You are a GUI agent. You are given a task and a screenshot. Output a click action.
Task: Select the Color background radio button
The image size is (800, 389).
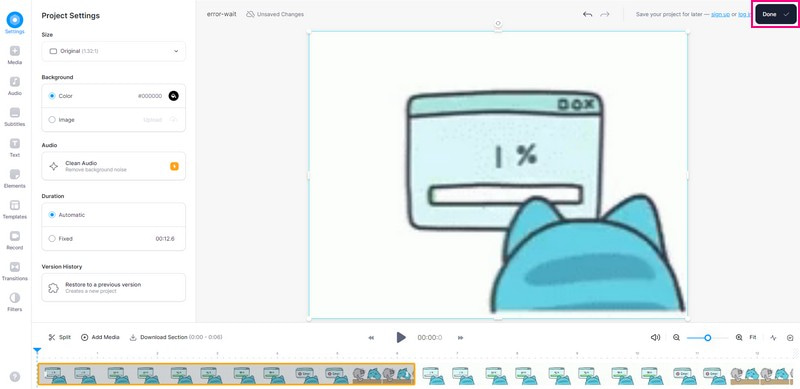tap(52, 96)
